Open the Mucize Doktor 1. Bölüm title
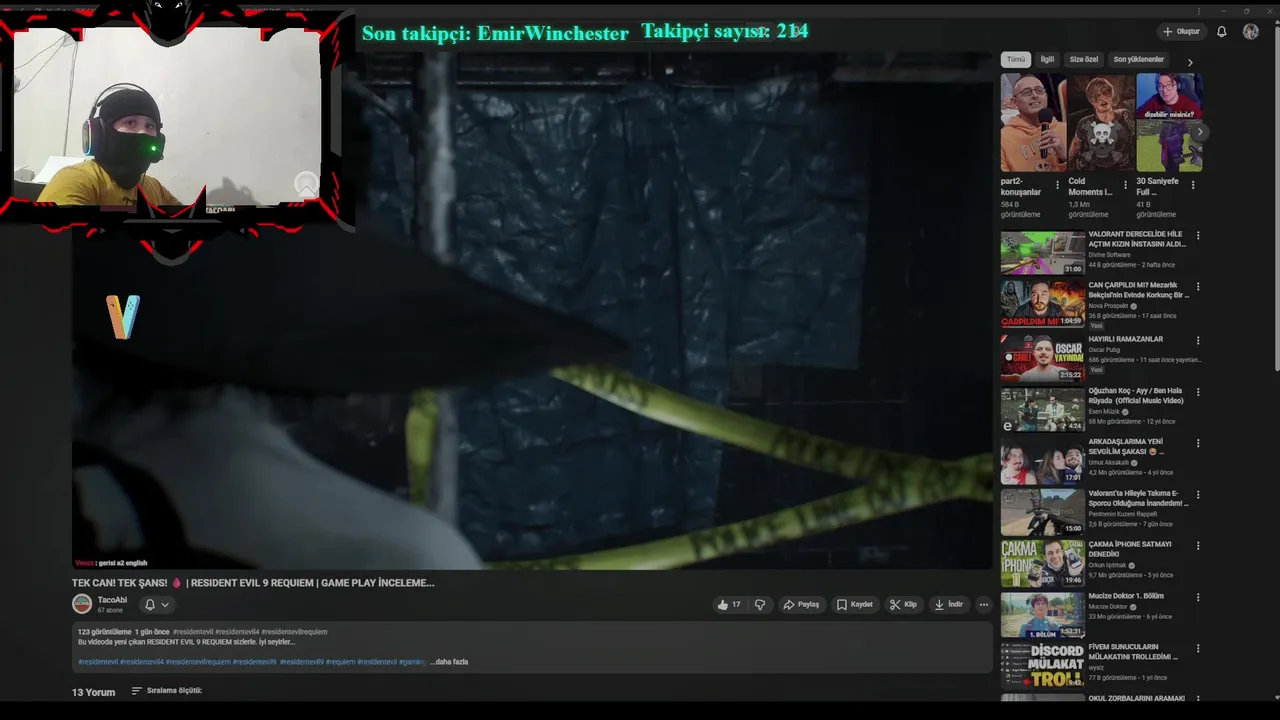1280x720 pixels. pos(1125,596)
